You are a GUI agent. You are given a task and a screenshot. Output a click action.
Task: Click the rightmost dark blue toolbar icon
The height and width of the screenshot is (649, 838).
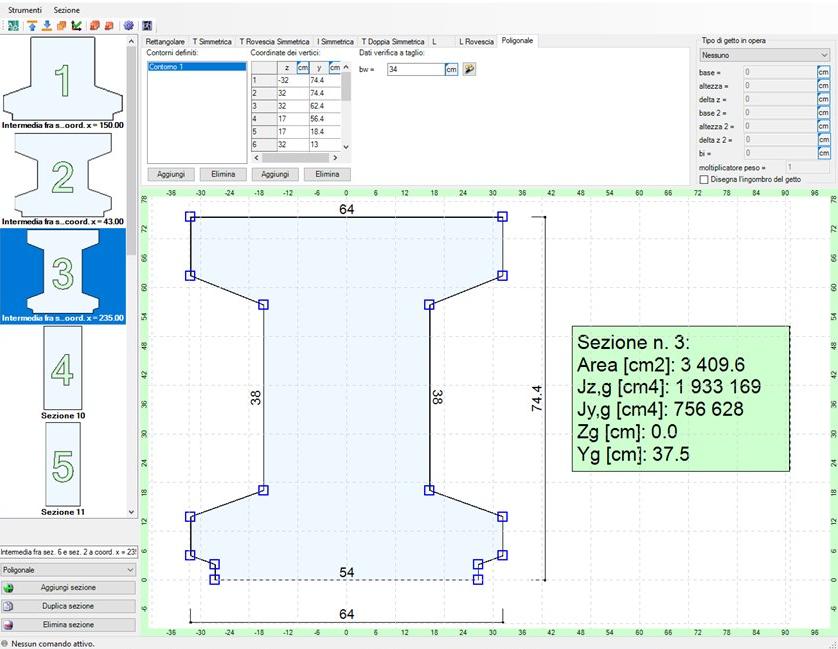coord(147,25)
